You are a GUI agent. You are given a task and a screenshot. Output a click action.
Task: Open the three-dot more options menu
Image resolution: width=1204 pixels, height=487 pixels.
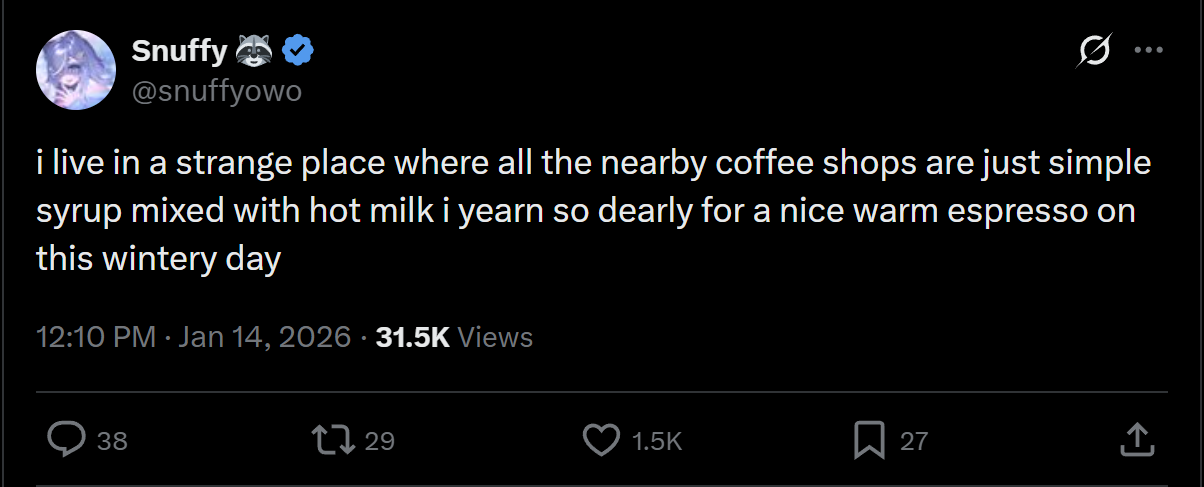1147,51
